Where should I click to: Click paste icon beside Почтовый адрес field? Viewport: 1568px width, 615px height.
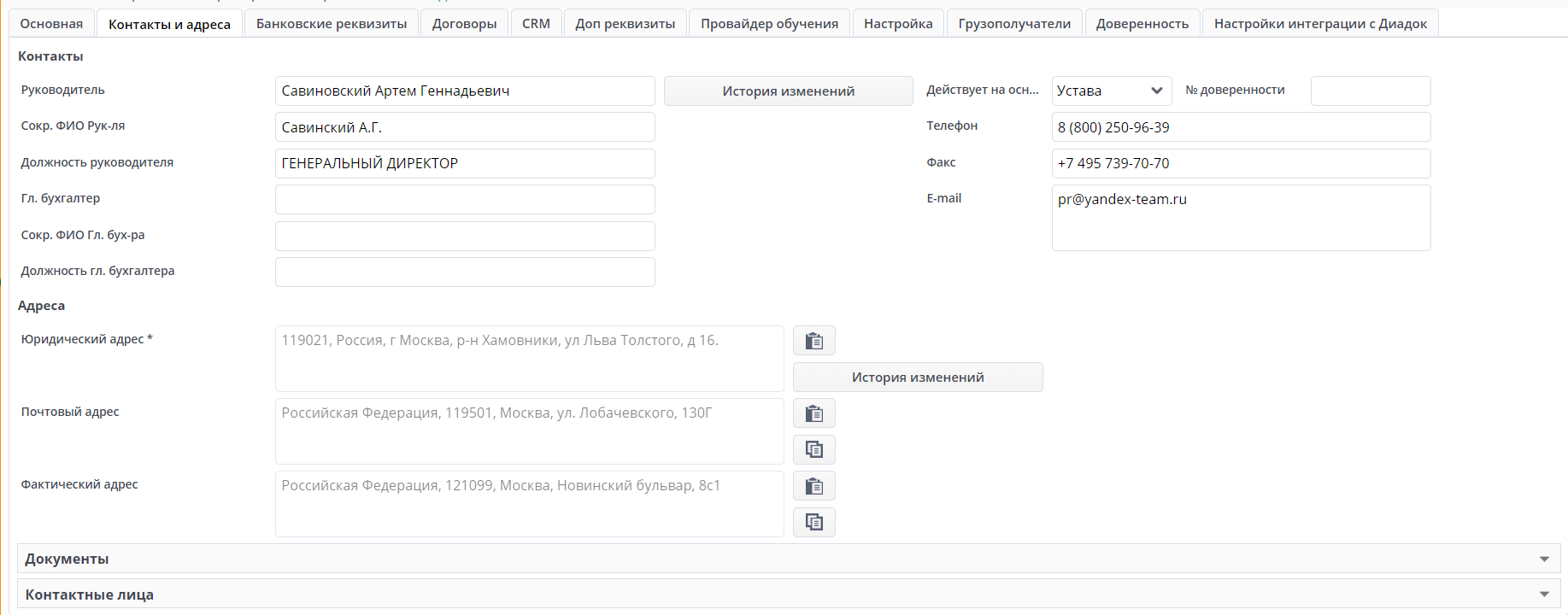pos(813,413)
